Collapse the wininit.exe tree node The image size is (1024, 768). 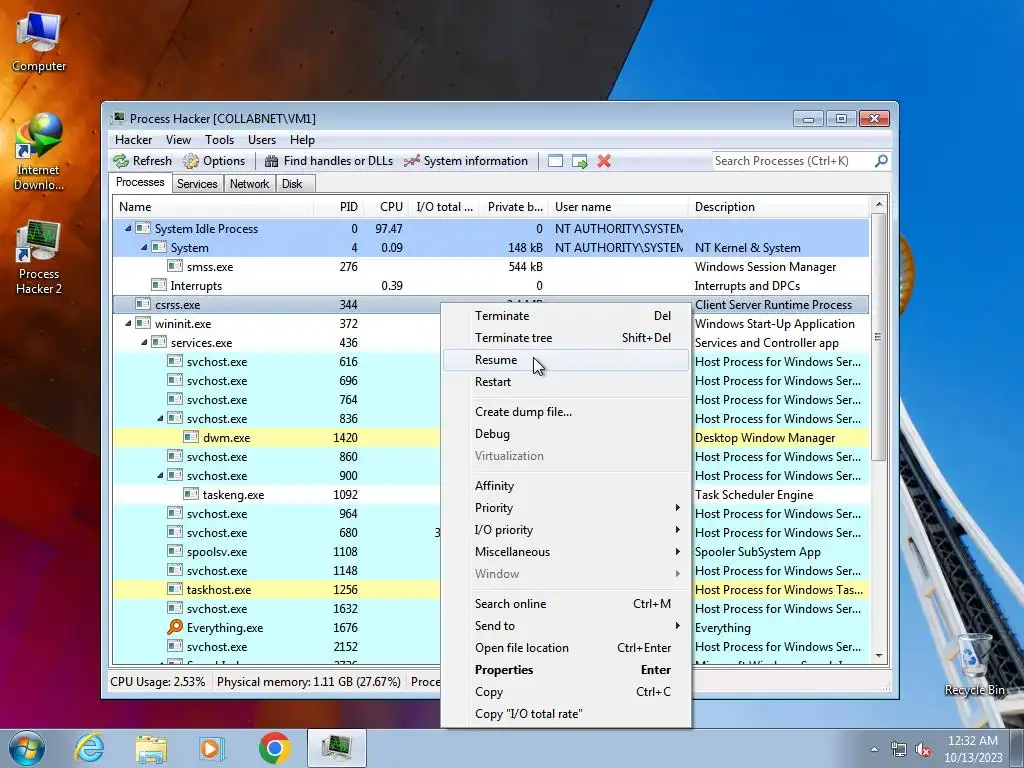128,323
